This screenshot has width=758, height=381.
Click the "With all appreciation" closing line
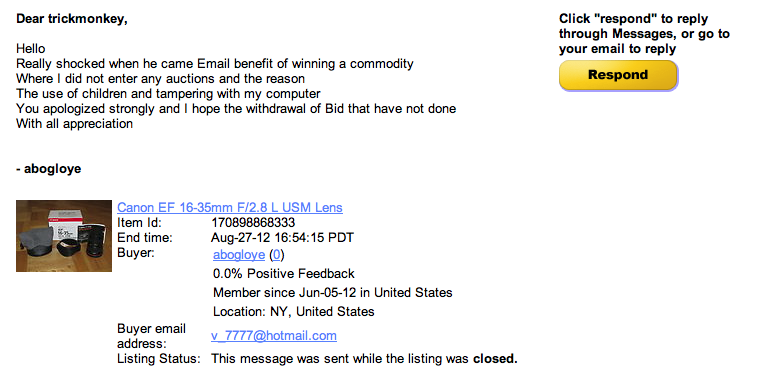click(x=74, y=124)
